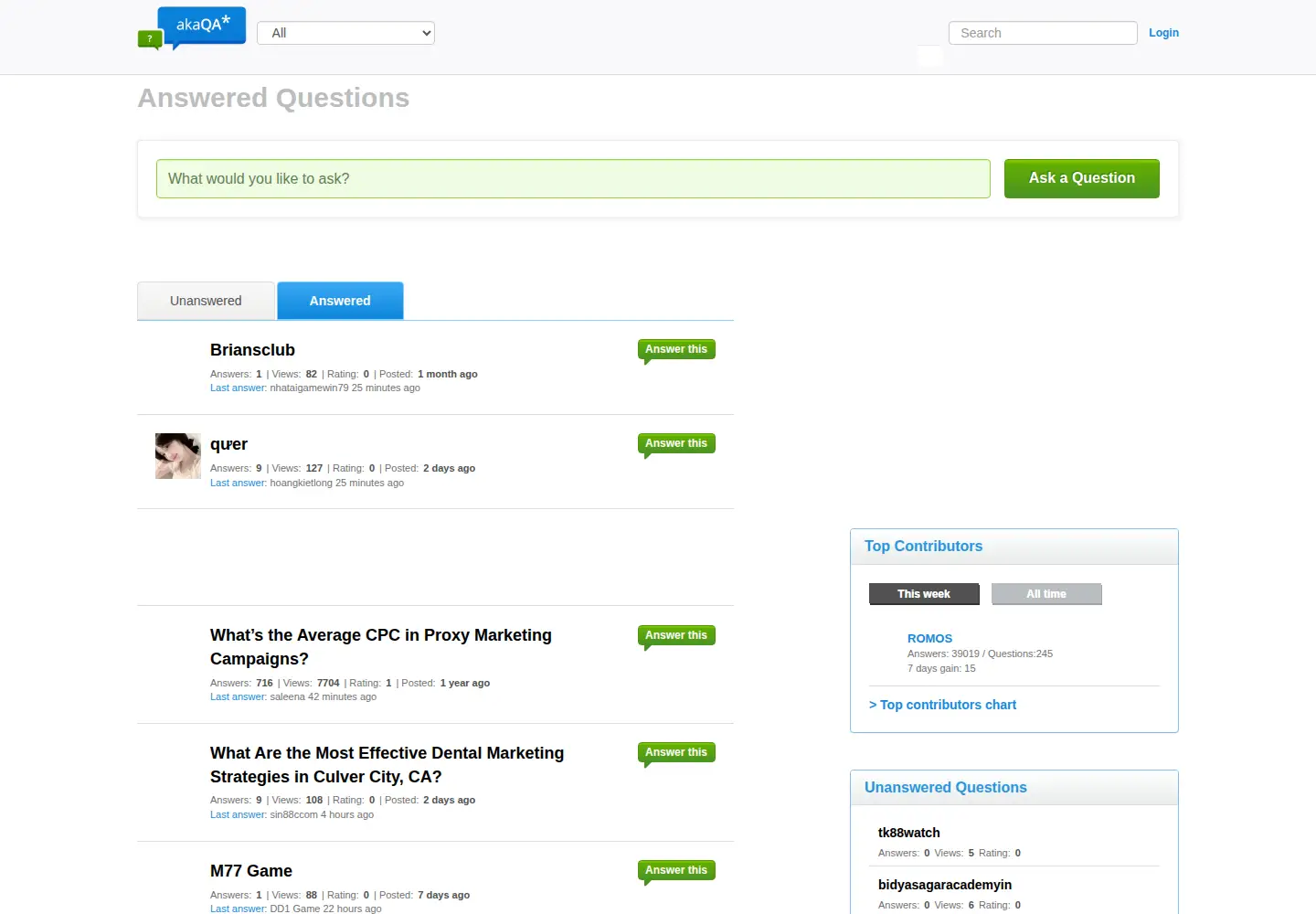Click Answer this for Proxy Marketing question

[676, 636]
